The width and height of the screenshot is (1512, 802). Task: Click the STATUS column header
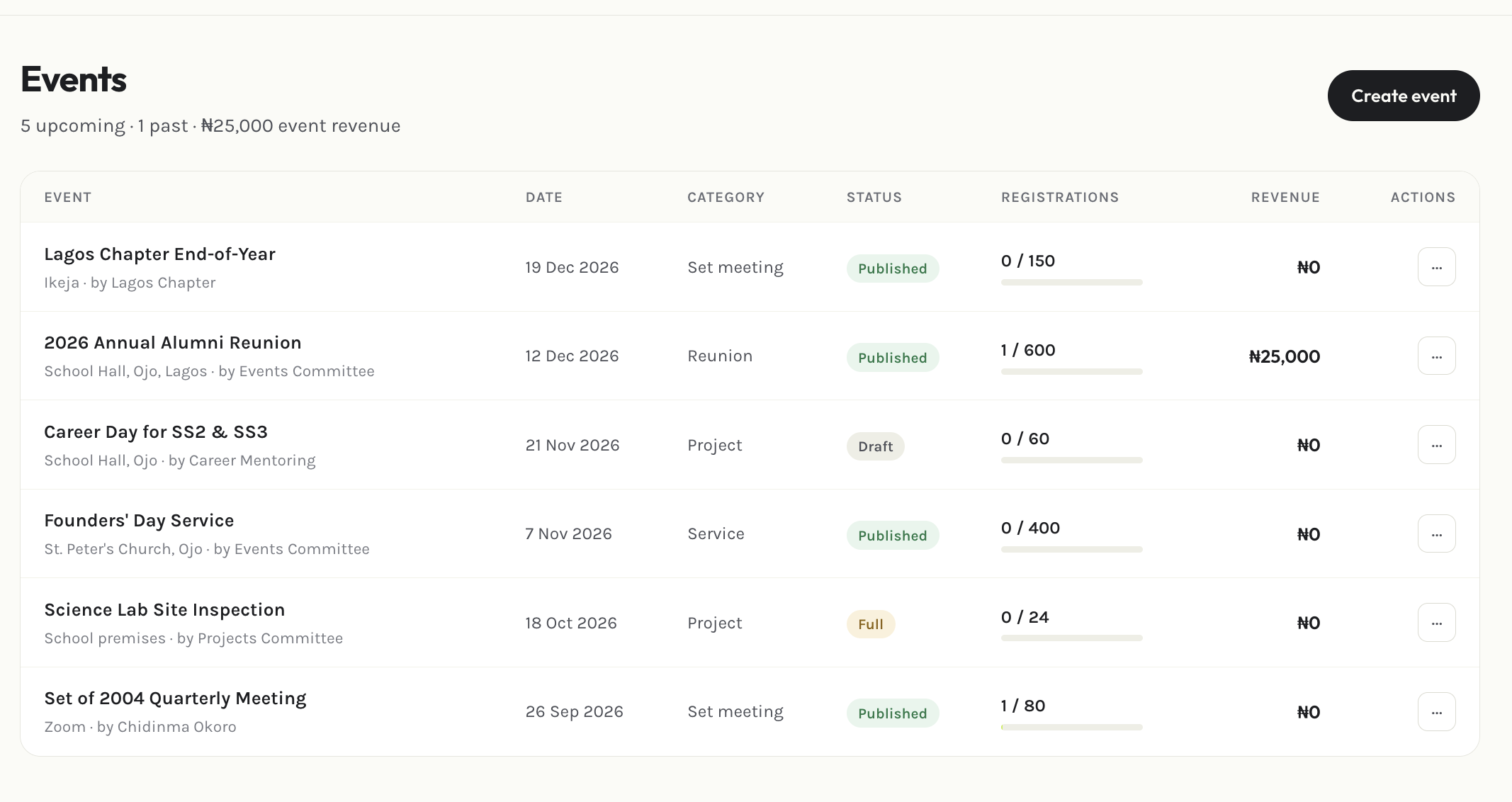pyautogui.click(x=874, y=198)
